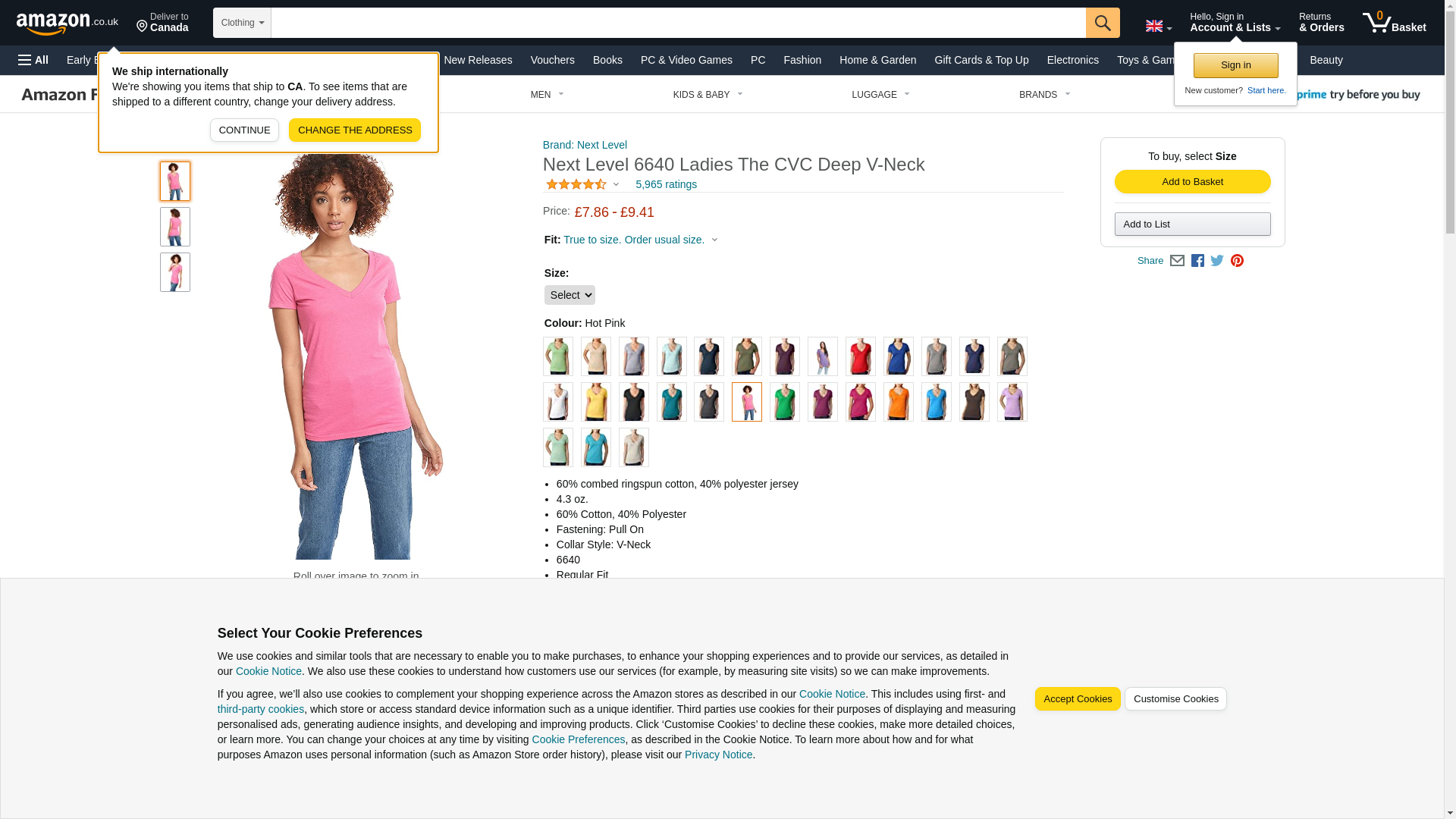Open the MEN fashion menu
1456x819 pixels.
click(547, 95)
